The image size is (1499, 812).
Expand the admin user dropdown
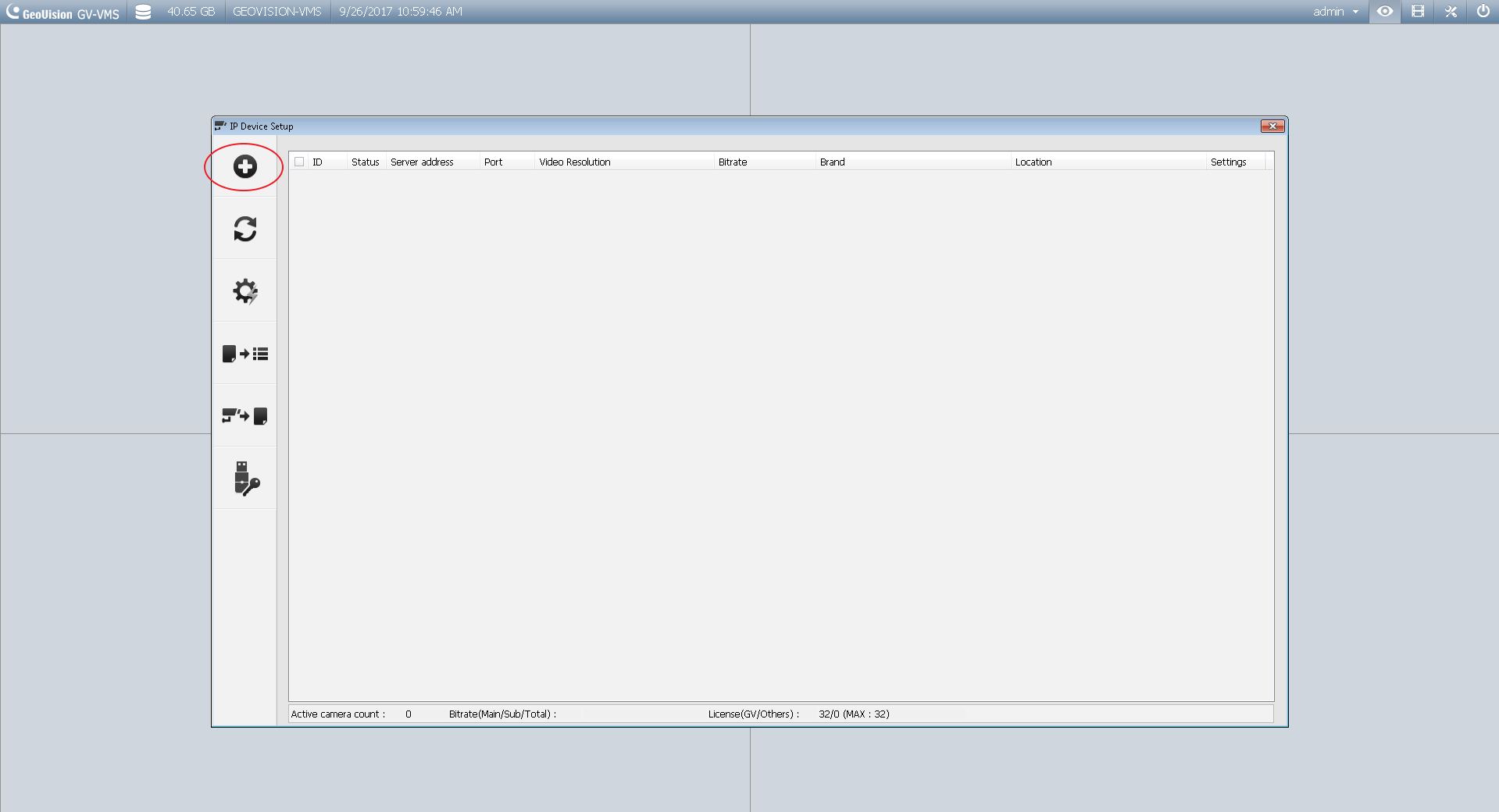(x=1335, y=12)
